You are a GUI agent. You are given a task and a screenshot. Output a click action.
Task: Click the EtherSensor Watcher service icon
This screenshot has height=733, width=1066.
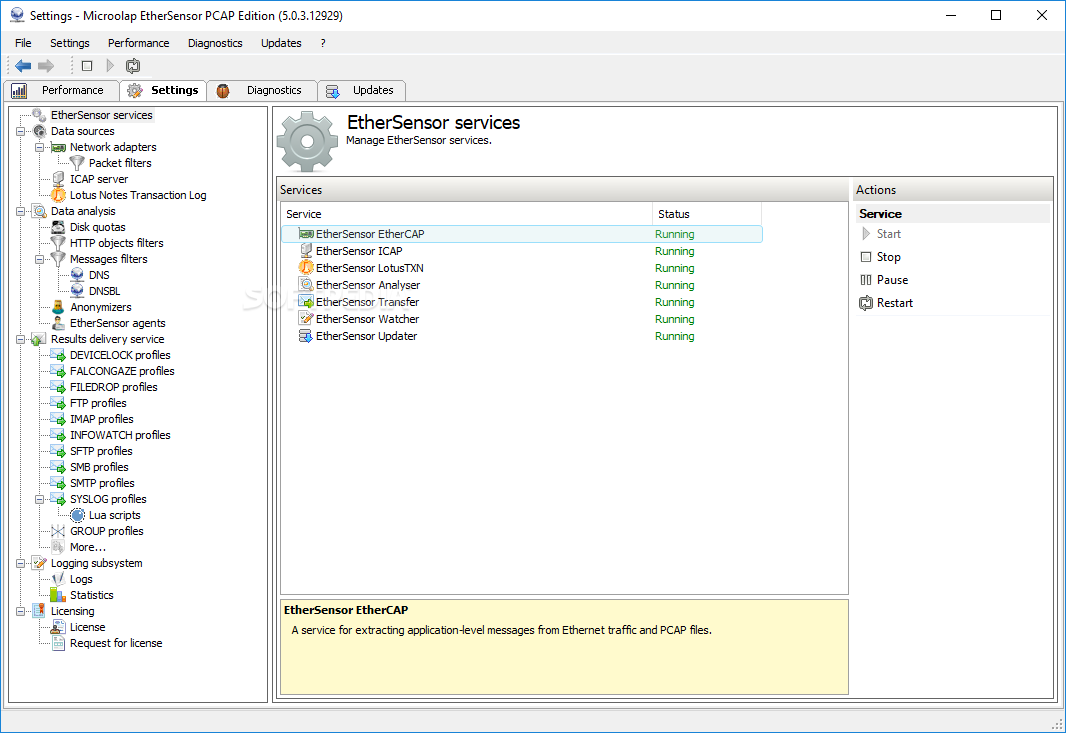(307, 319)
